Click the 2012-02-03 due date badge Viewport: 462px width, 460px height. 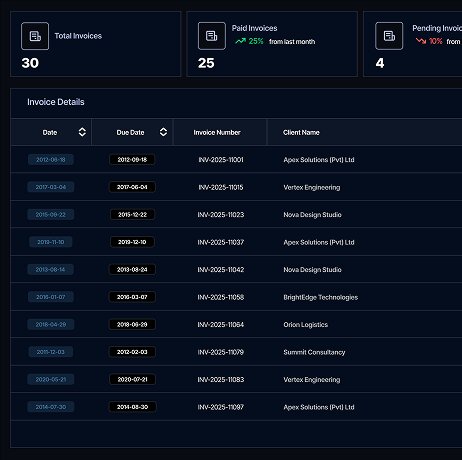point(132,352)
